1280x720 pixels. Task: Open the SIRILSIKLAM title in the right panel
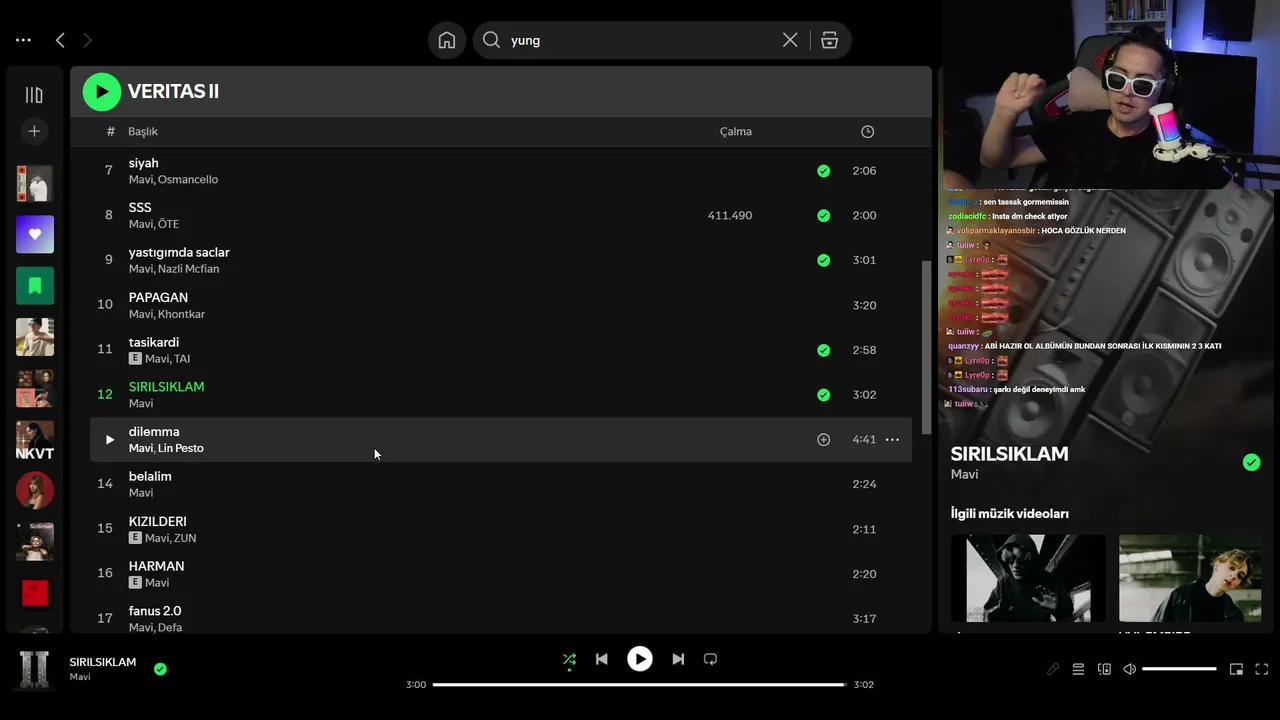click(x=1009, y=454)
